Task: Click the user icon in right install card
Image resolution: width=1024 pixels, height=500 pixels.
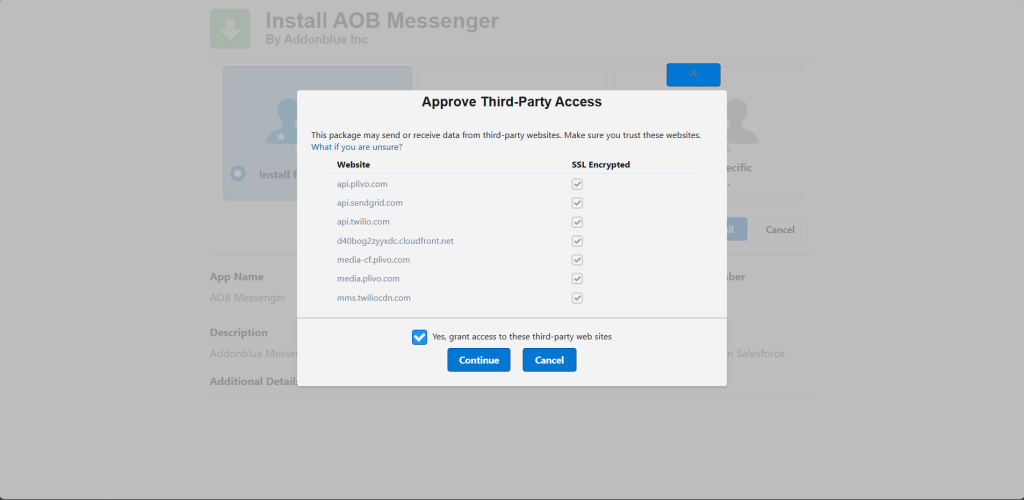Action: [x=740, y=121]
